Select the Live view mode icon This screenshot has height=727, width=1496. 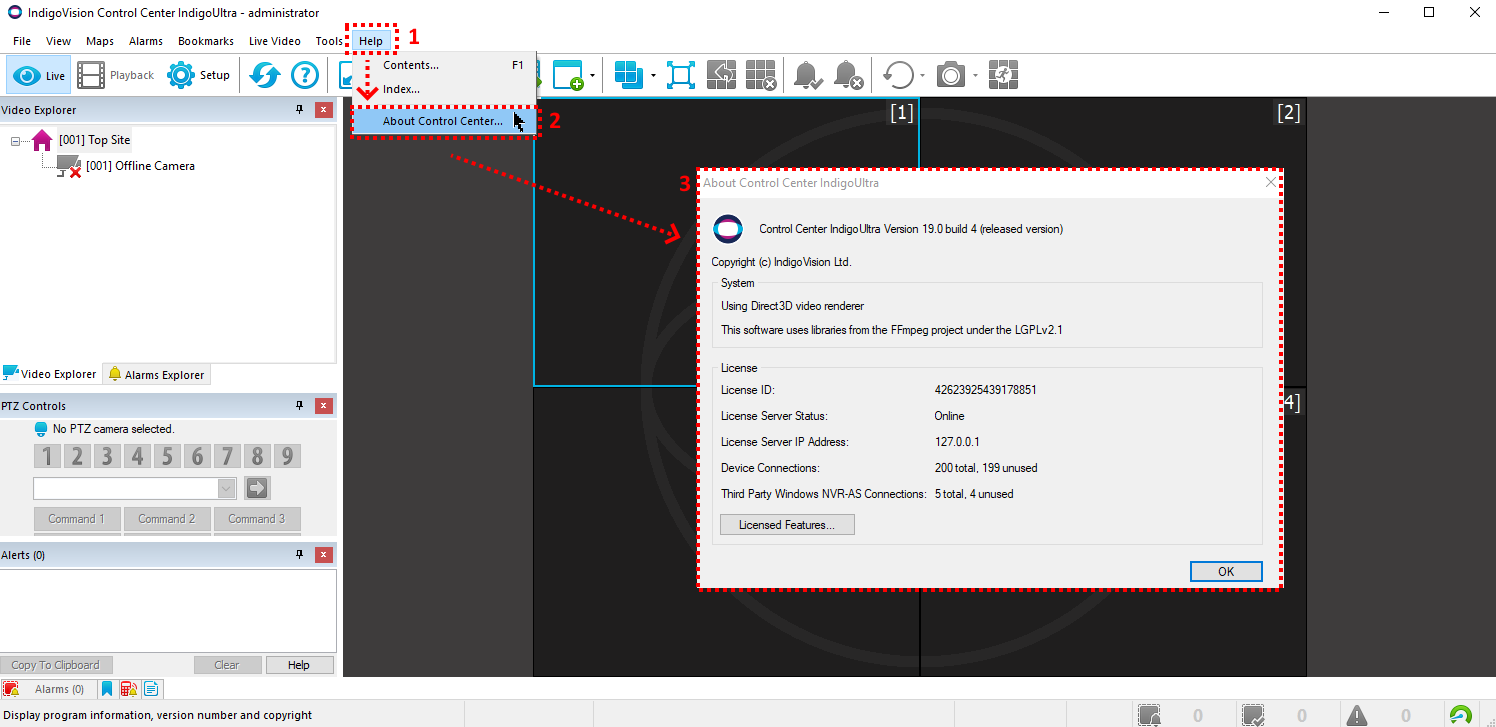coord(38,74)
